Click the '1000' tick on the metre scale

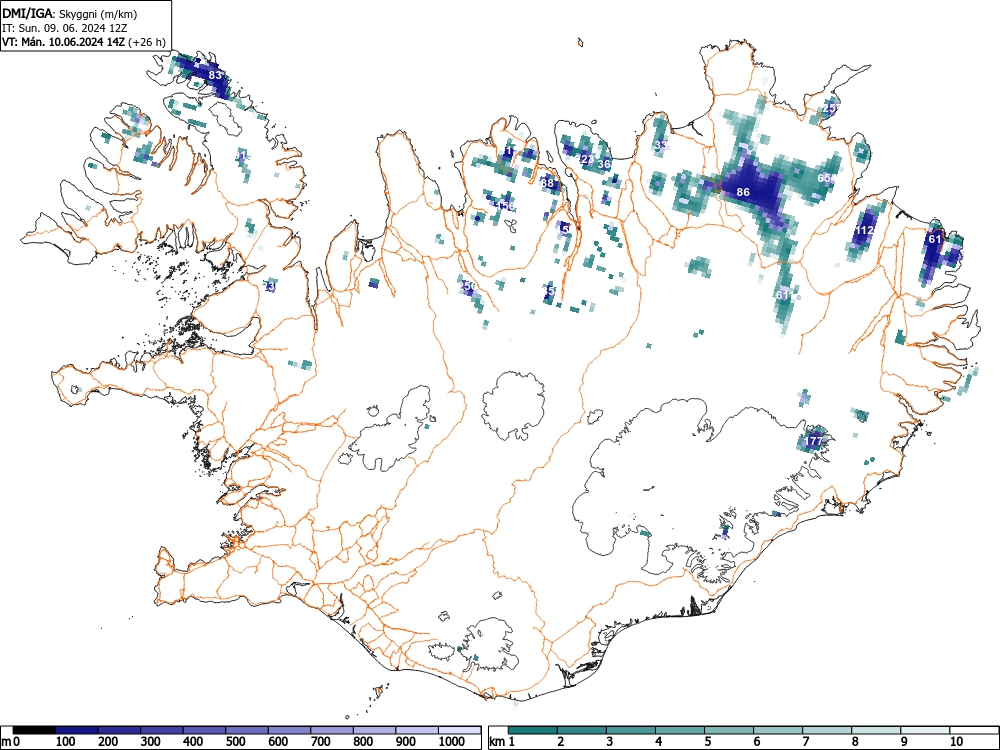click(452, 742)
